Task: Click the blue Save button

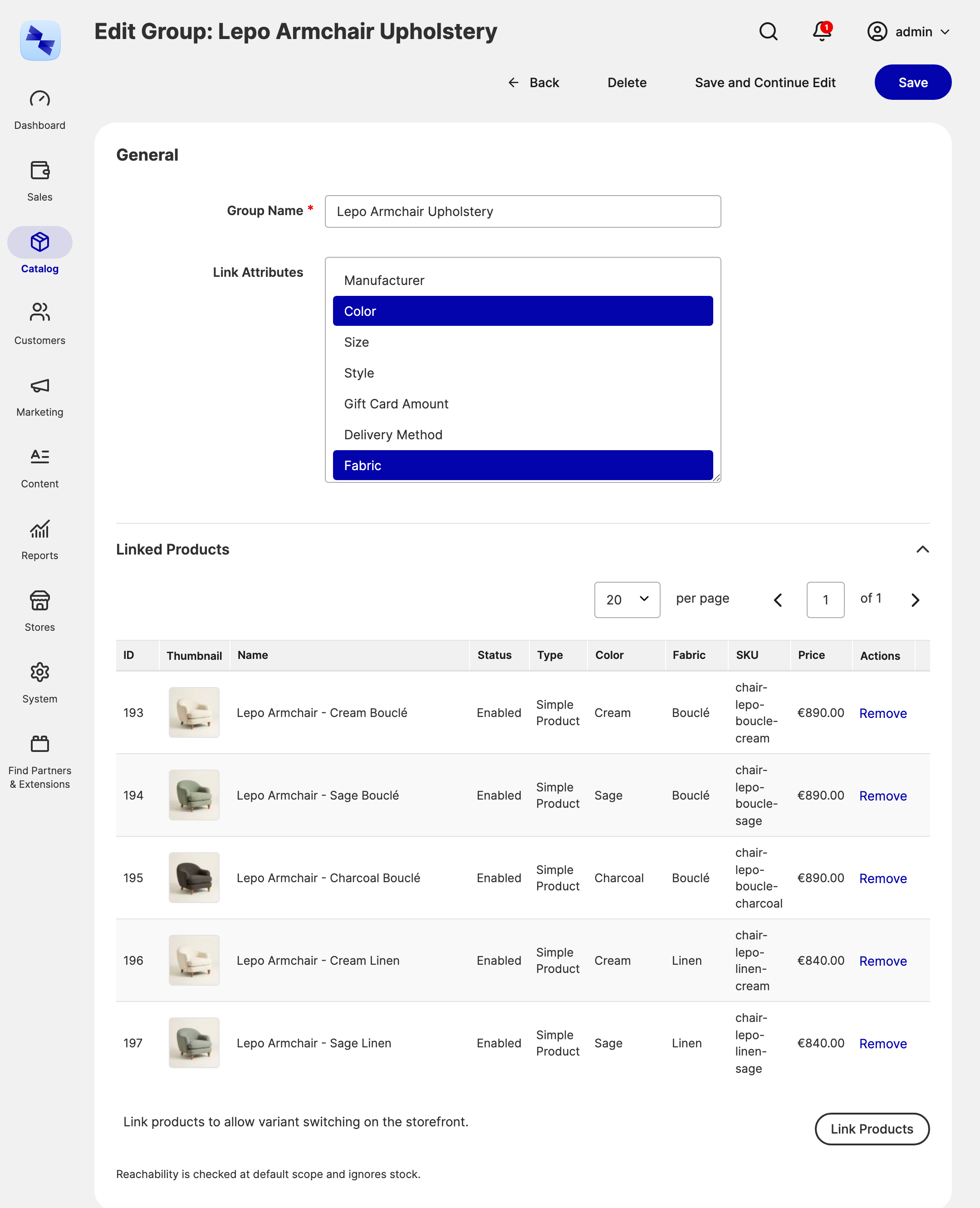Action: click(913, 83)
